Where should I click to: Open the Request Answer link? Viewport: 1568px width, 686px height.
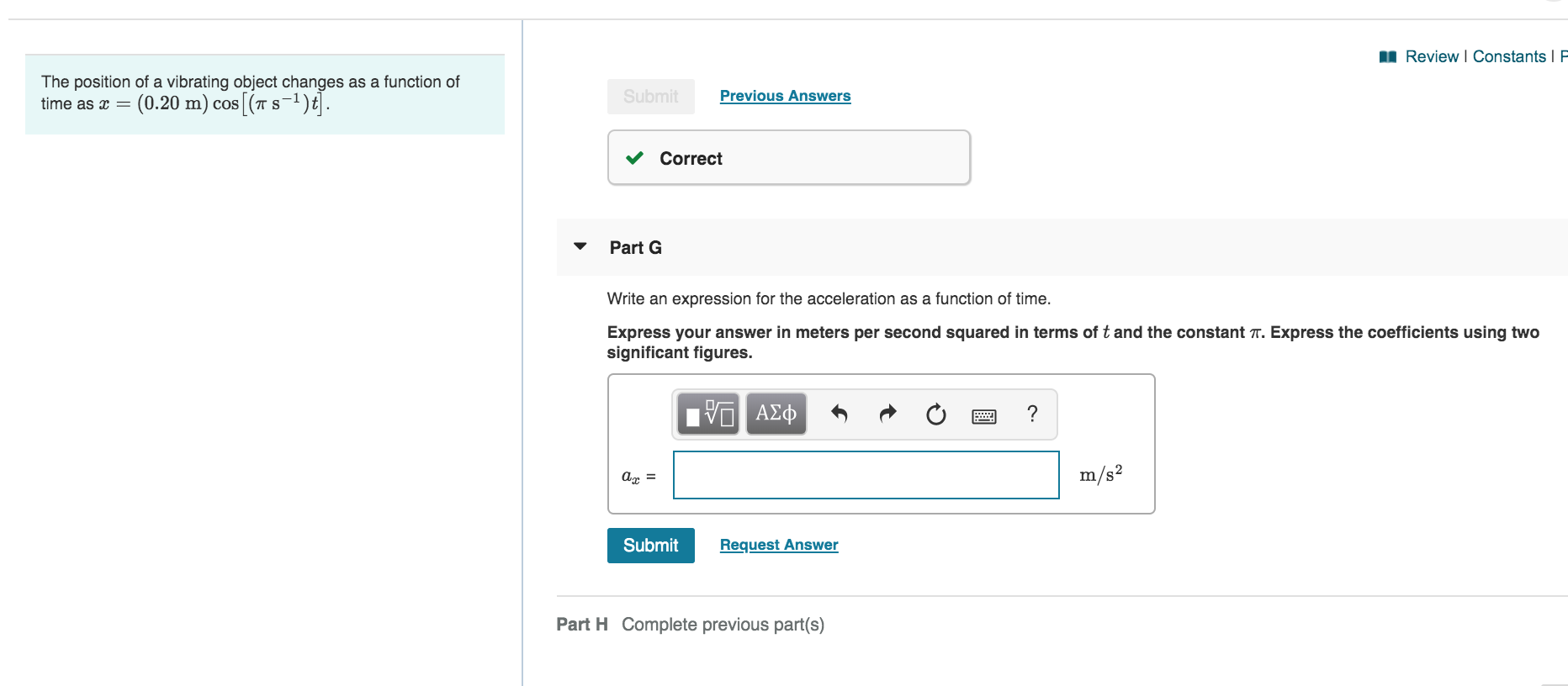click(779, 545)
